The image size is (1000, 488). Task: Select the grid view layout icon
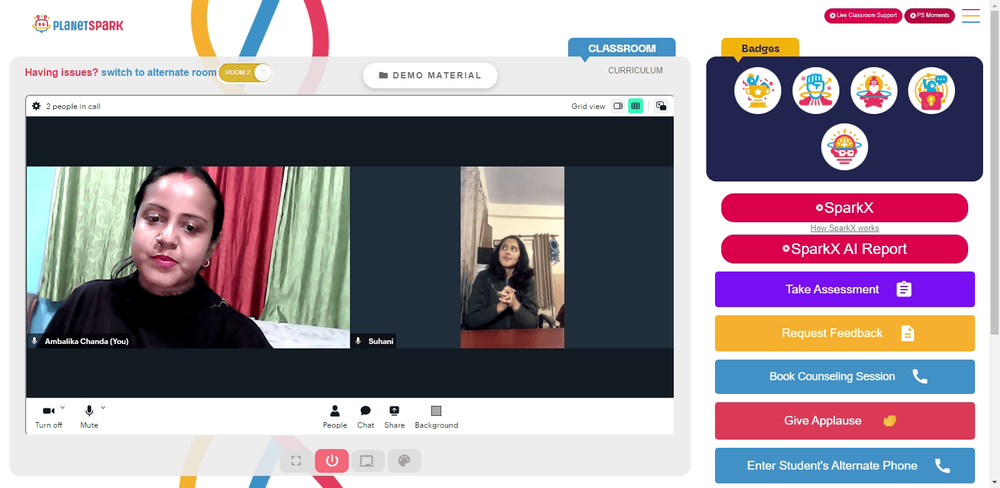click(635, 106)
